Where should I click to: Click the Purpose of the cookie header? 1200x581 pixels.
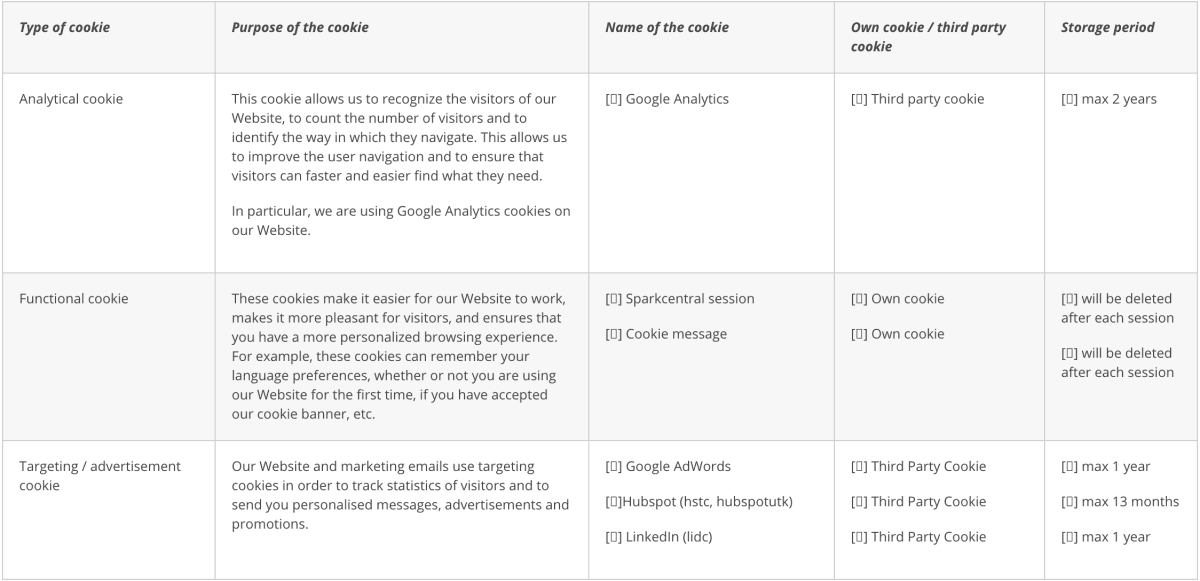pos(300,28)
